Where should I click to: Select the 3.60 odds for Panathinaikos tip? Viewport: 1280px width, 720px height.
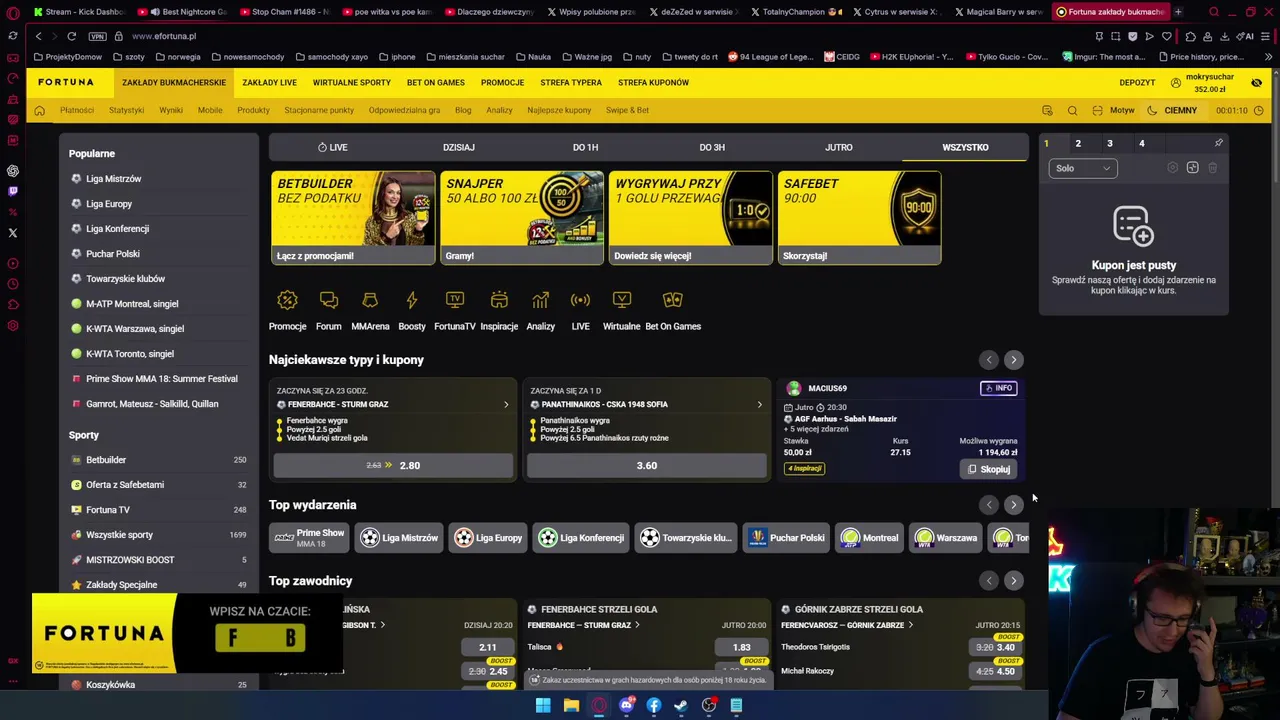(x=647, y=465)
